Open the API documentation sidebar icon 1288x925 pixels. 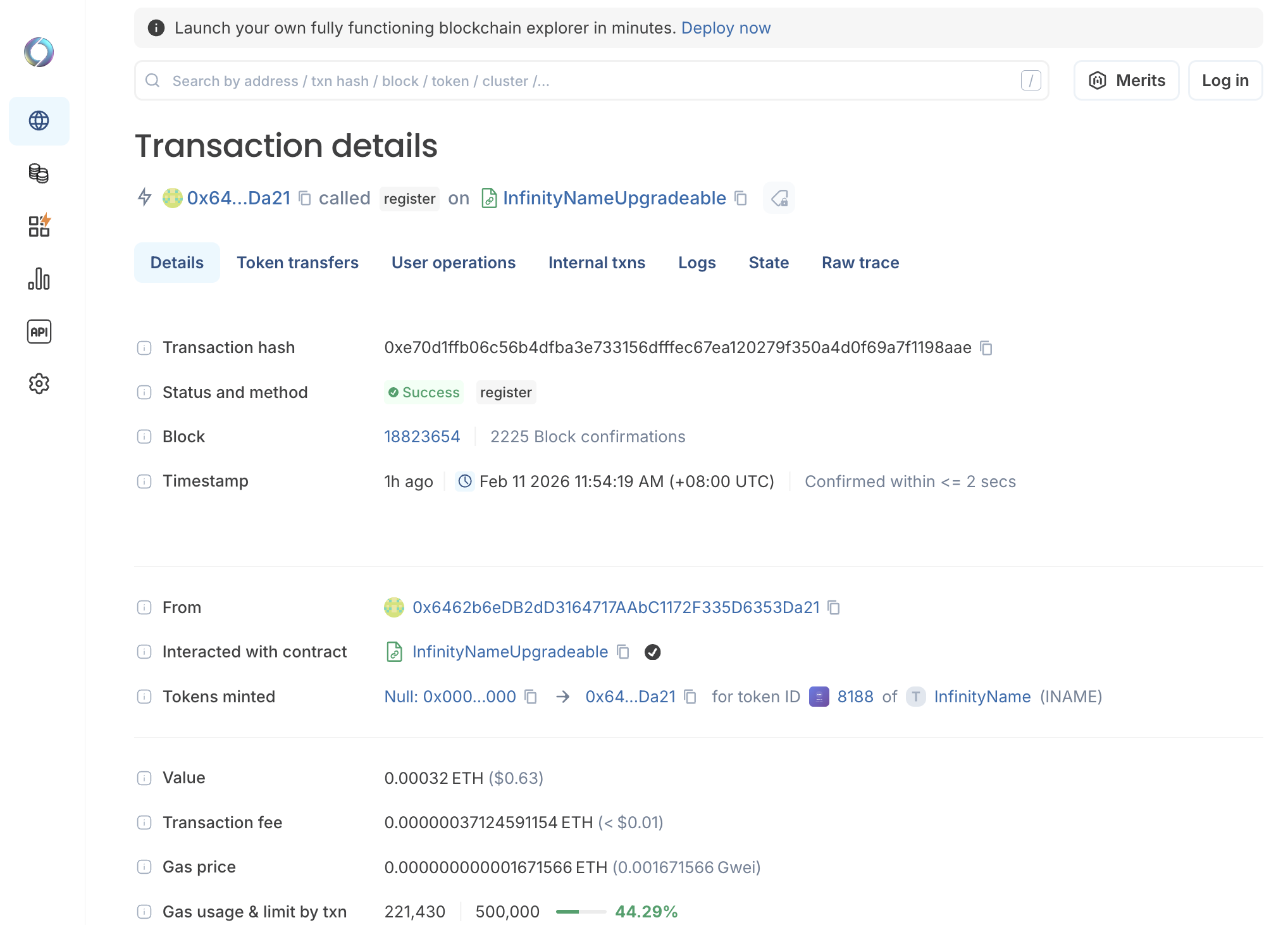point(39,331)
